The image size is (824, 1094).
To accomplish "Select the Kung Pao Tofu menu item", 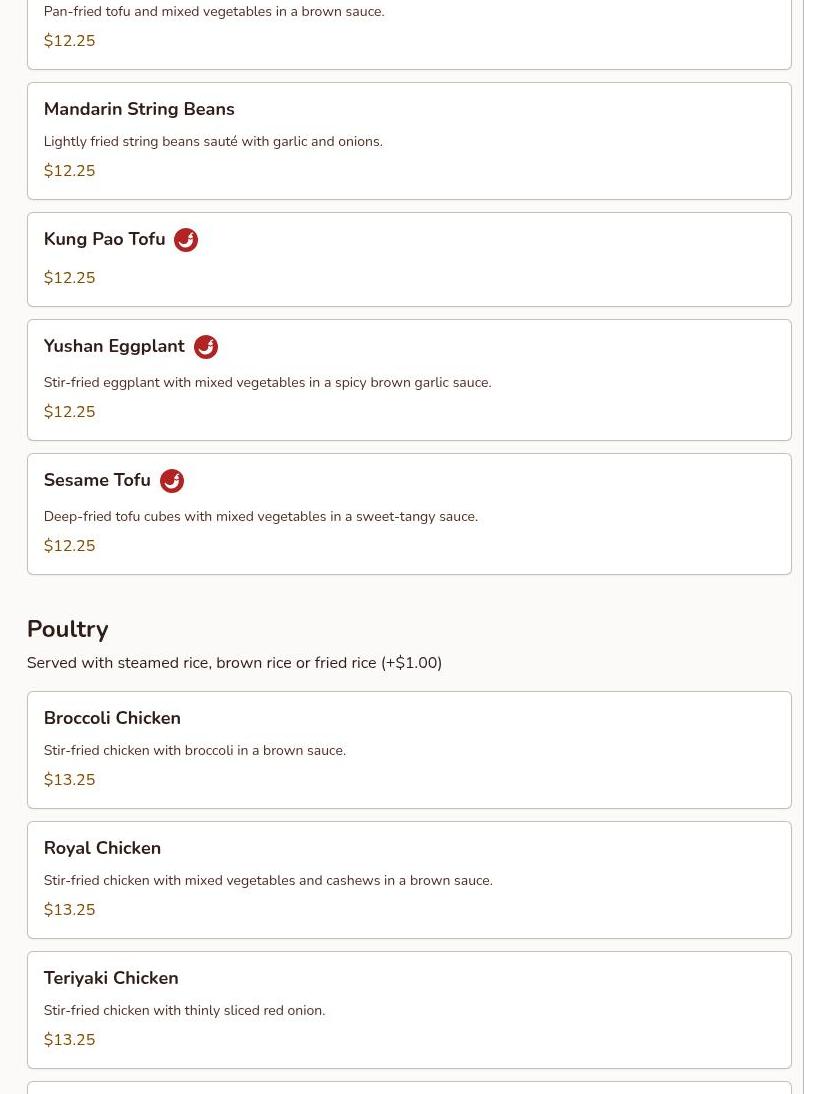I will click(x=104, y=240).
